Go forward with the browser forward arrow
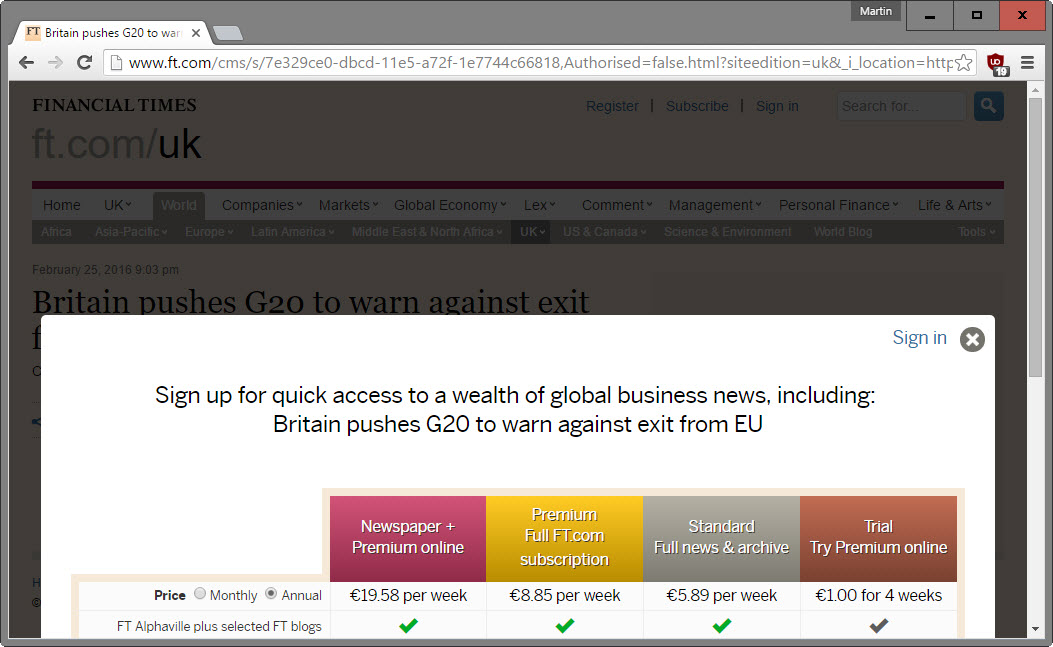This screenshot has width=1053, height=647. 55,62
